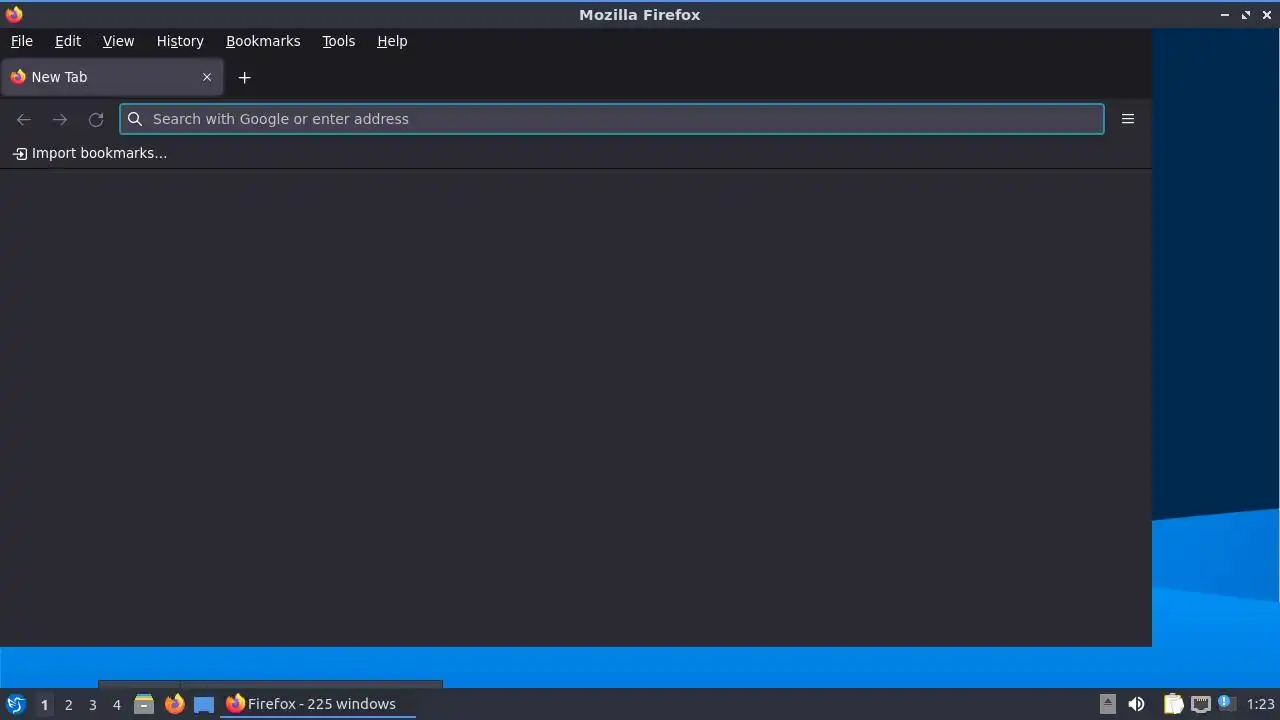Screen dimensions: 1280x720
Task: Focus the Search with Google address bar
Action: pos(612,119)
